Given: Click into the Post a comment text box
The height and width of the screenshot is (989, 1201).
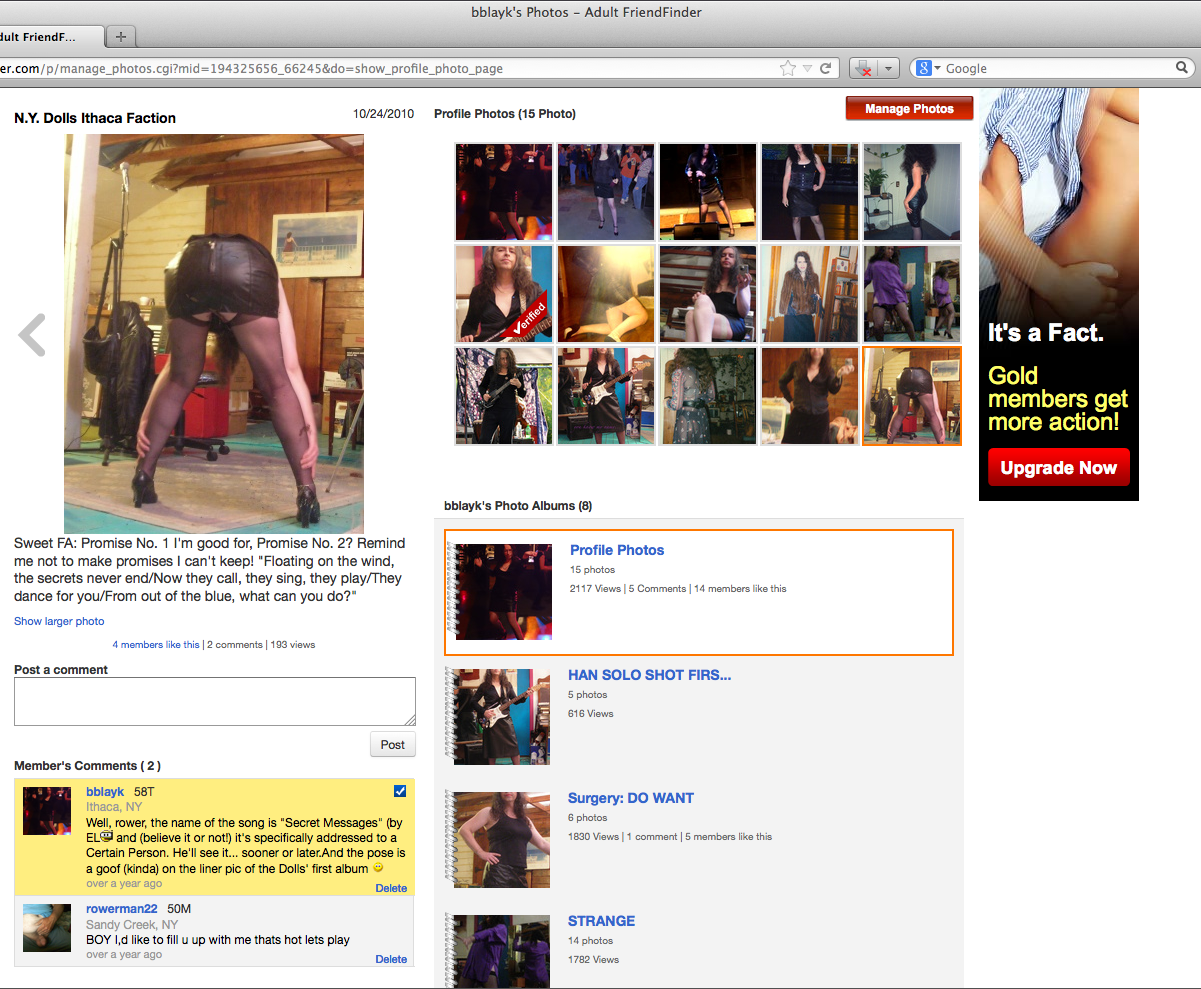Looking at the screenshot, I should [x=214, y=701].
